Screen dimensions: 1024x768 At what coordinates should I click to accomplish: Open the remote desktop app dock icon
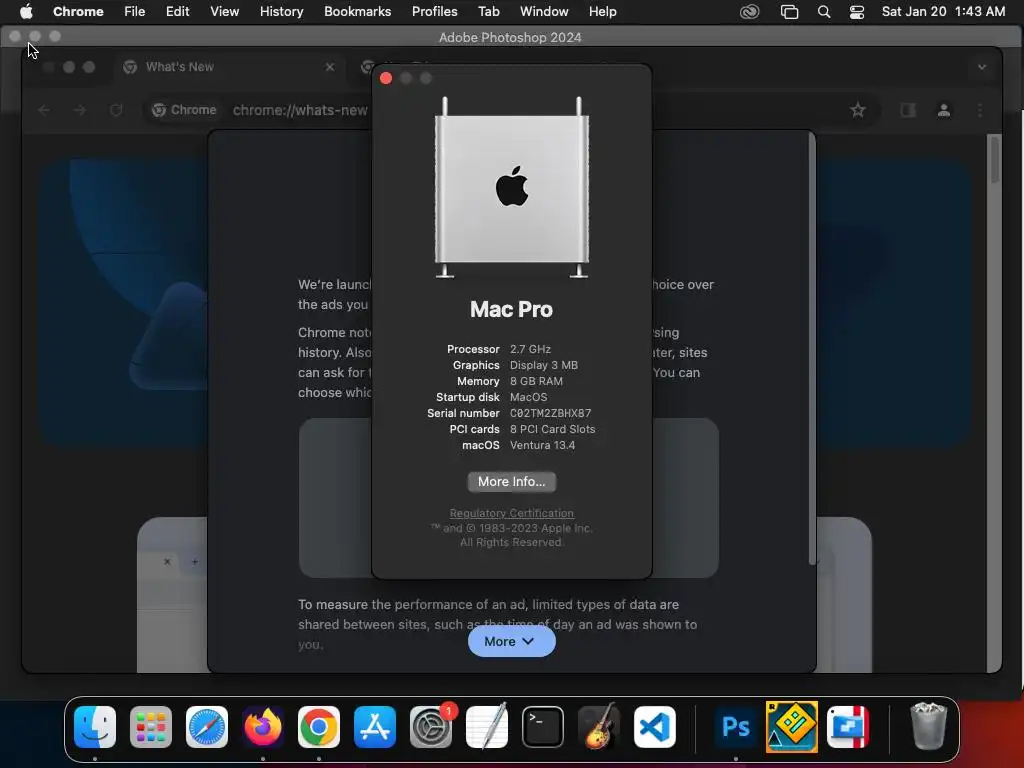848,727
